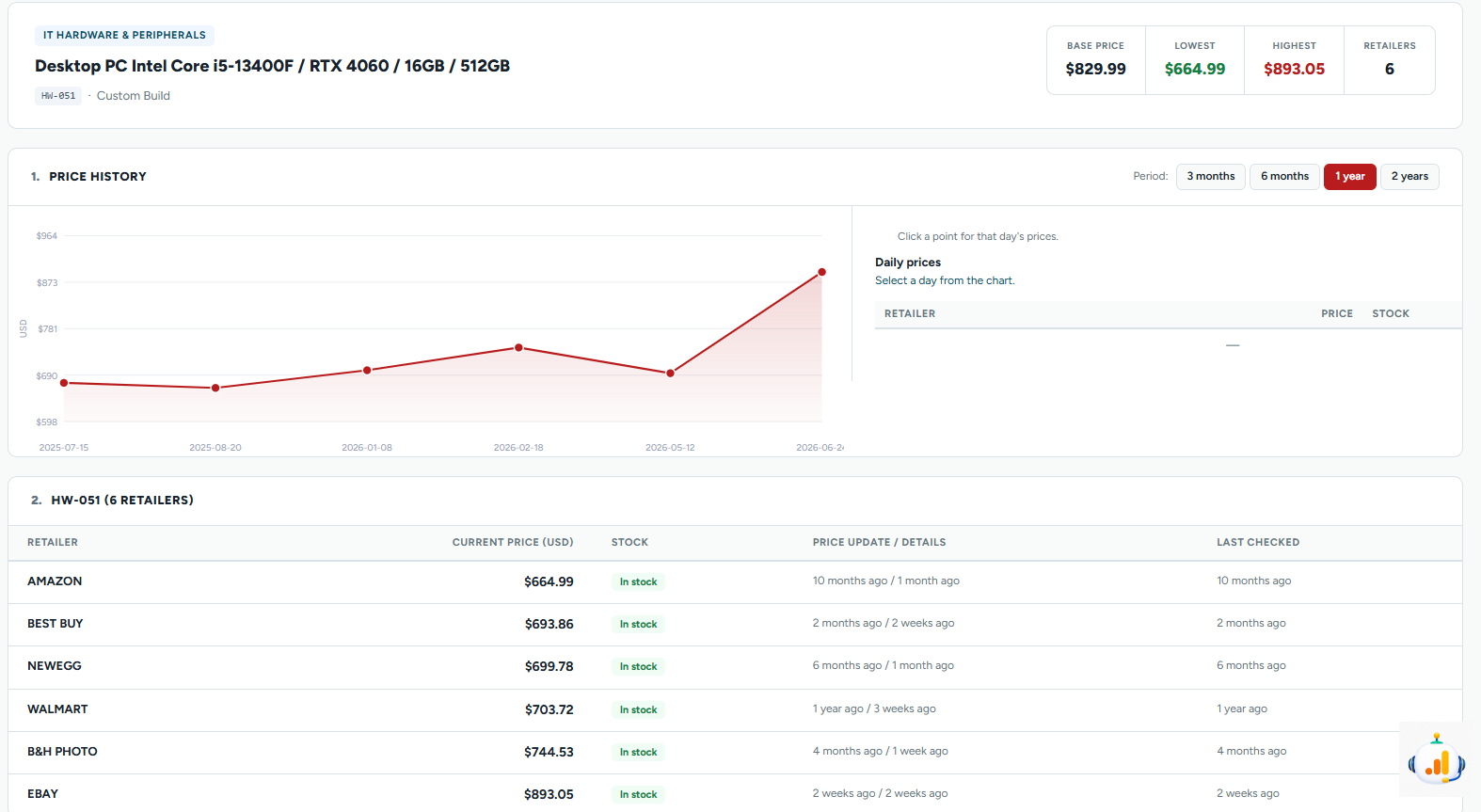Image resolution: width=1481 pixels, height=812 pixels.
Task: Open the Amazon retailer row
Action: (x=735, y=582)
